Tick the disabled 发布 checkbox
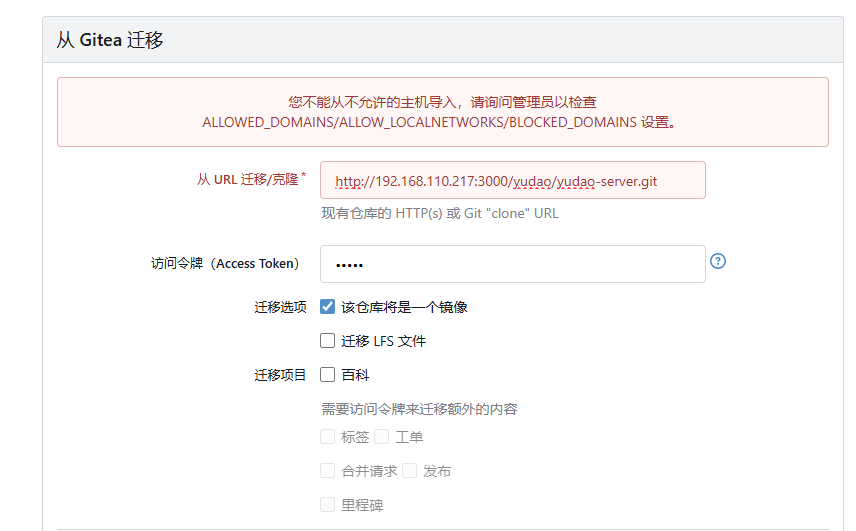This screenshot has height=531, width=856. click(409, 470)
